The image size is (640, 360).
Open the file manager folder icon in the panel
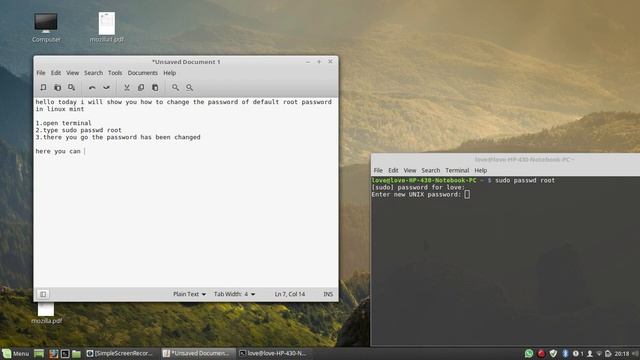click(76, 353)
